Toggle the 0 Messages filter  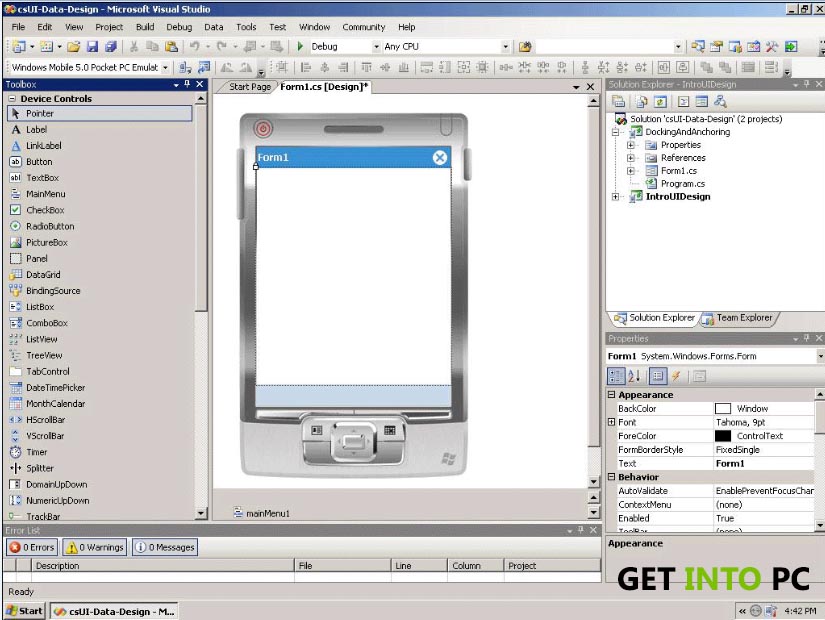[x=165, y=547]
